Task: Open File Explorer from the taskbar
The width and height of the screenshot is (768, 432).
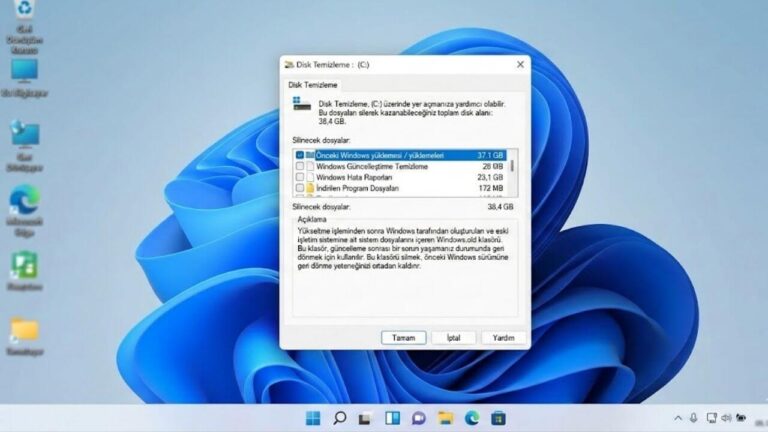Action: [x=446, y=418]
